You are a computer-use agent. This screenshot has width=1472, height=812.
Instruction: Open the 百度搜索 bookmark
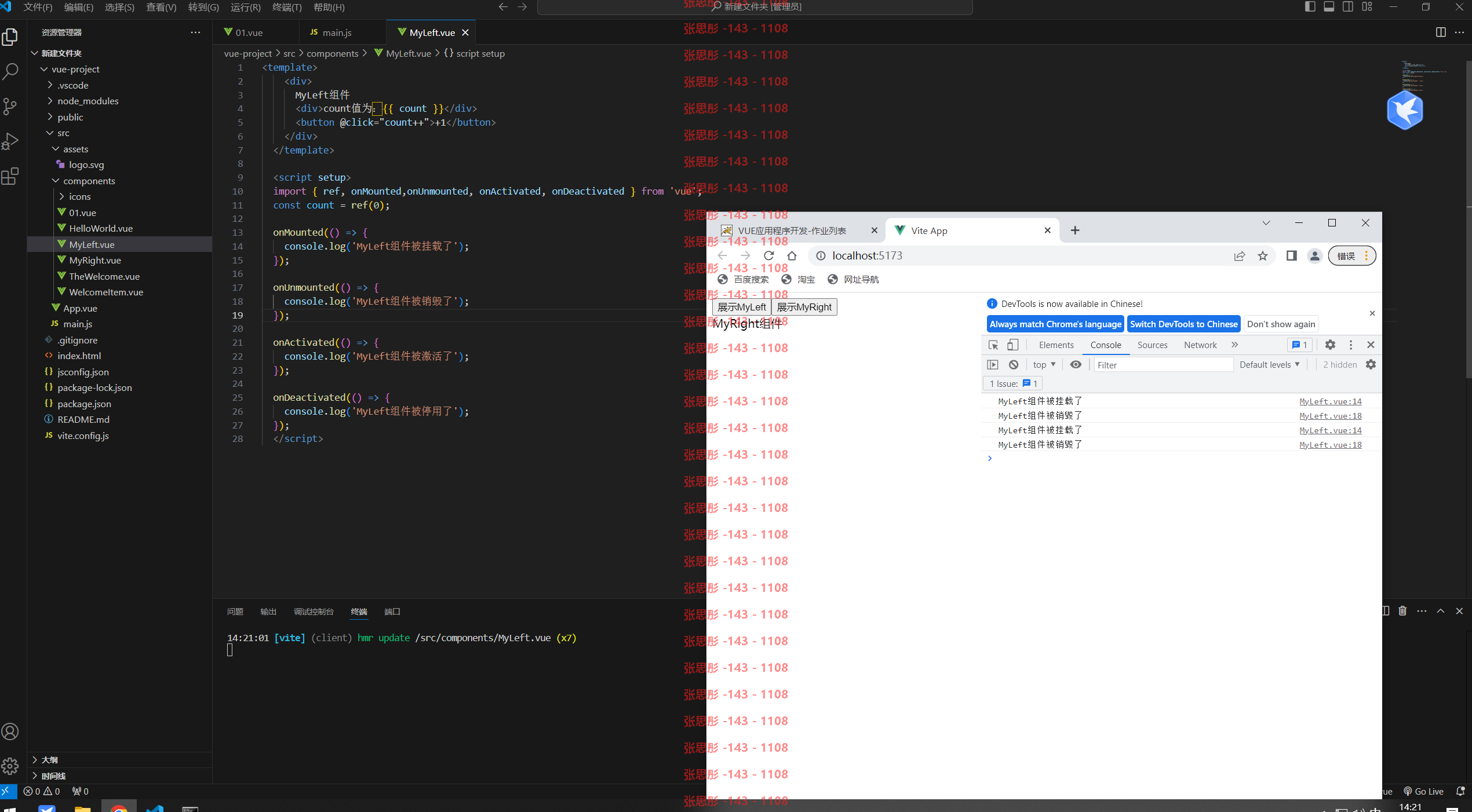[x=743, y=280]
